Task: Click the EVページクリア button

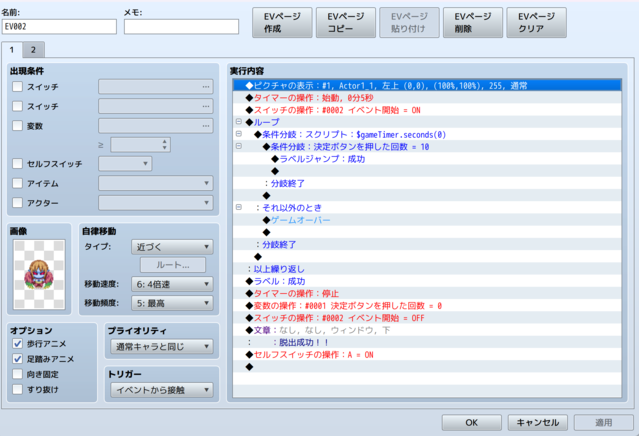Action: (x=536, y=22)
